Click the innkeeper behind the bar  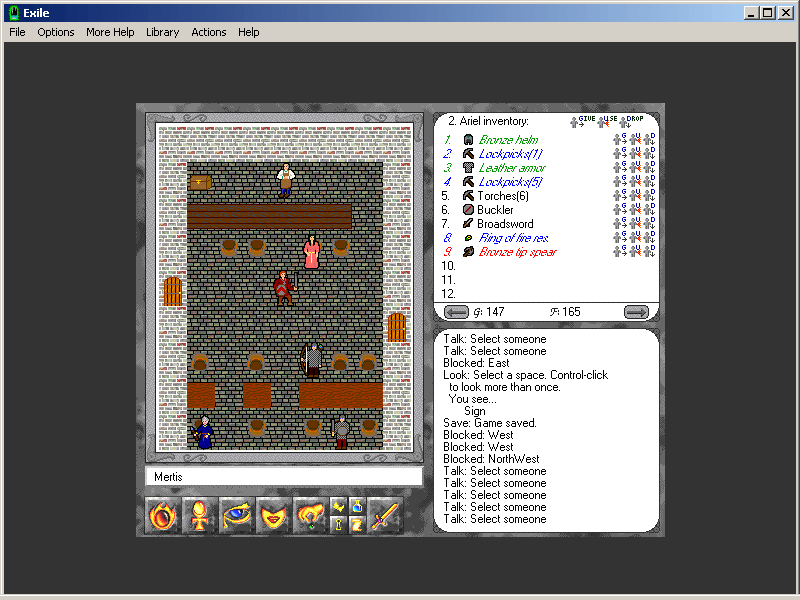click(286, 180)
